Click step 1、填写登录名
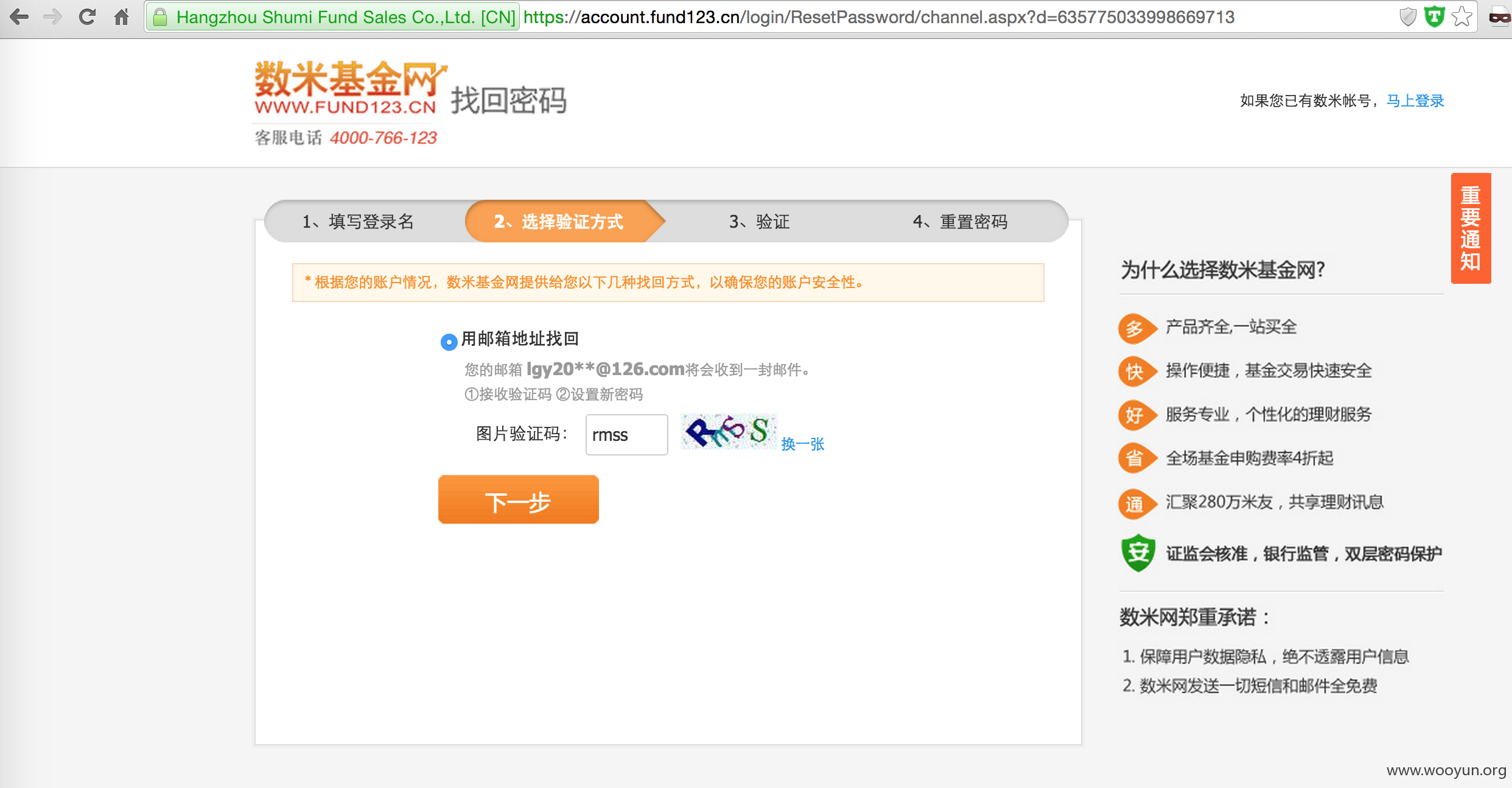 click(x=358, y=222)
